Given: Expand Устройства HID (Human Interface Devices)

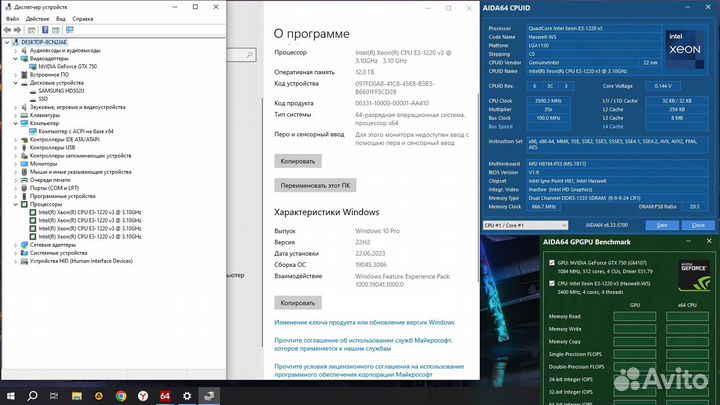Looking at the screenshot, I should [x=16, y=261].
